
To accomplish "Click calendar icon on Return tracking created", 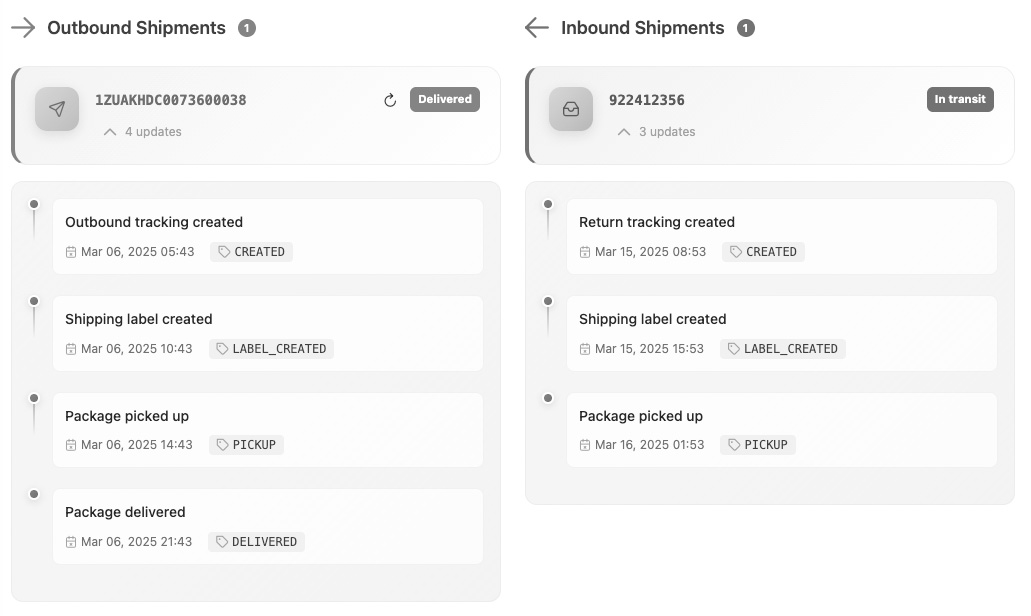I will click(585, 252).
